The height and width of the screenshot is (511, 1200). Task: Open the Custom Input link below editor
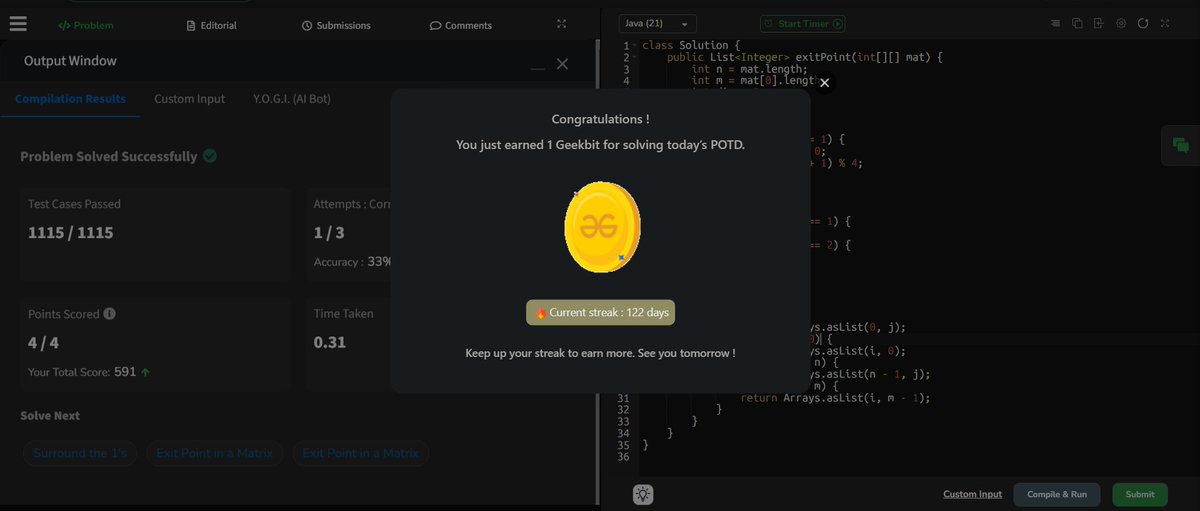click(x=972, y=494)
